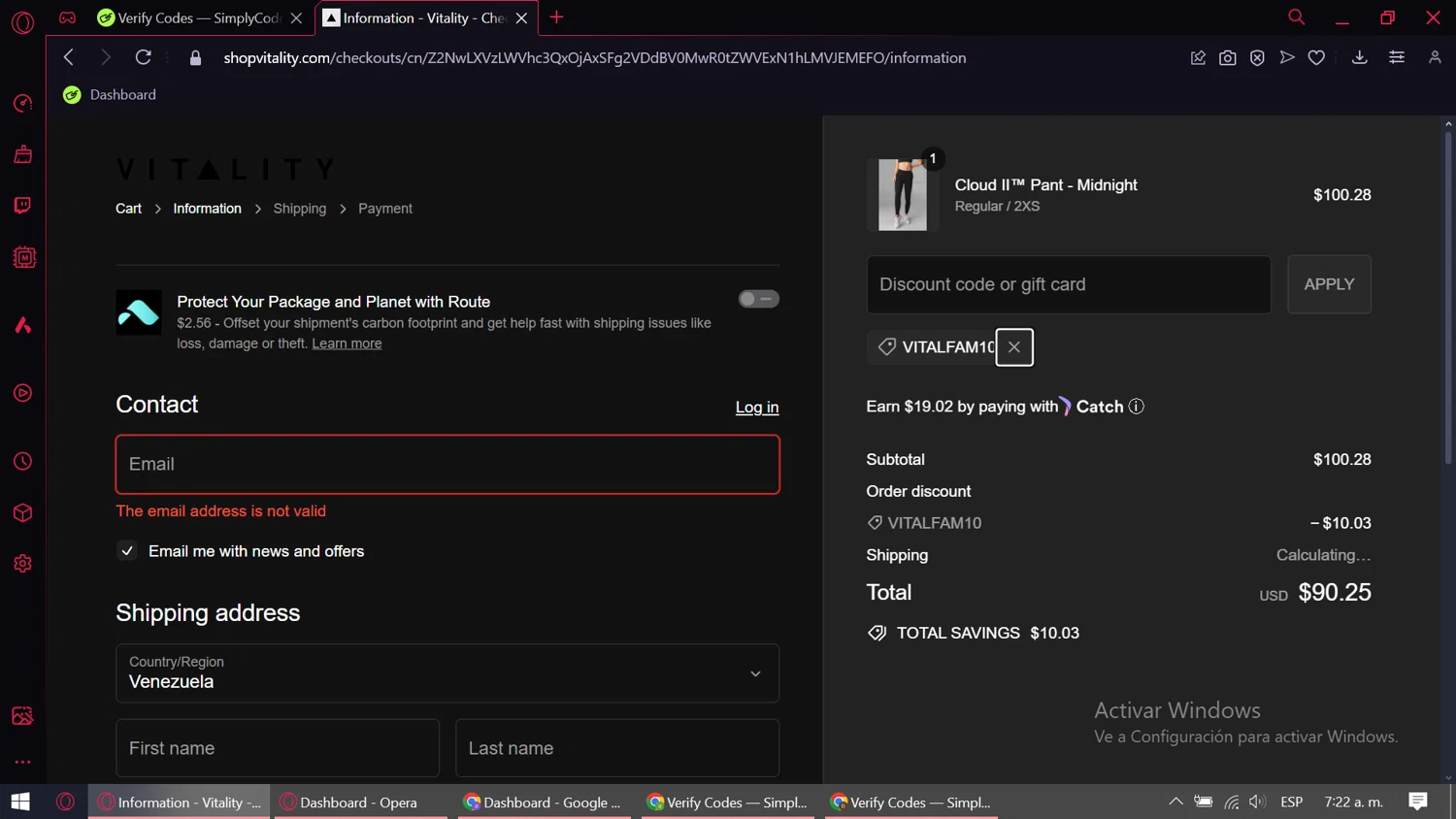The width and height of the screenshot is (1456, 819).
Task: Open the GX Corner gamepad icon
Action: [67, 17]
